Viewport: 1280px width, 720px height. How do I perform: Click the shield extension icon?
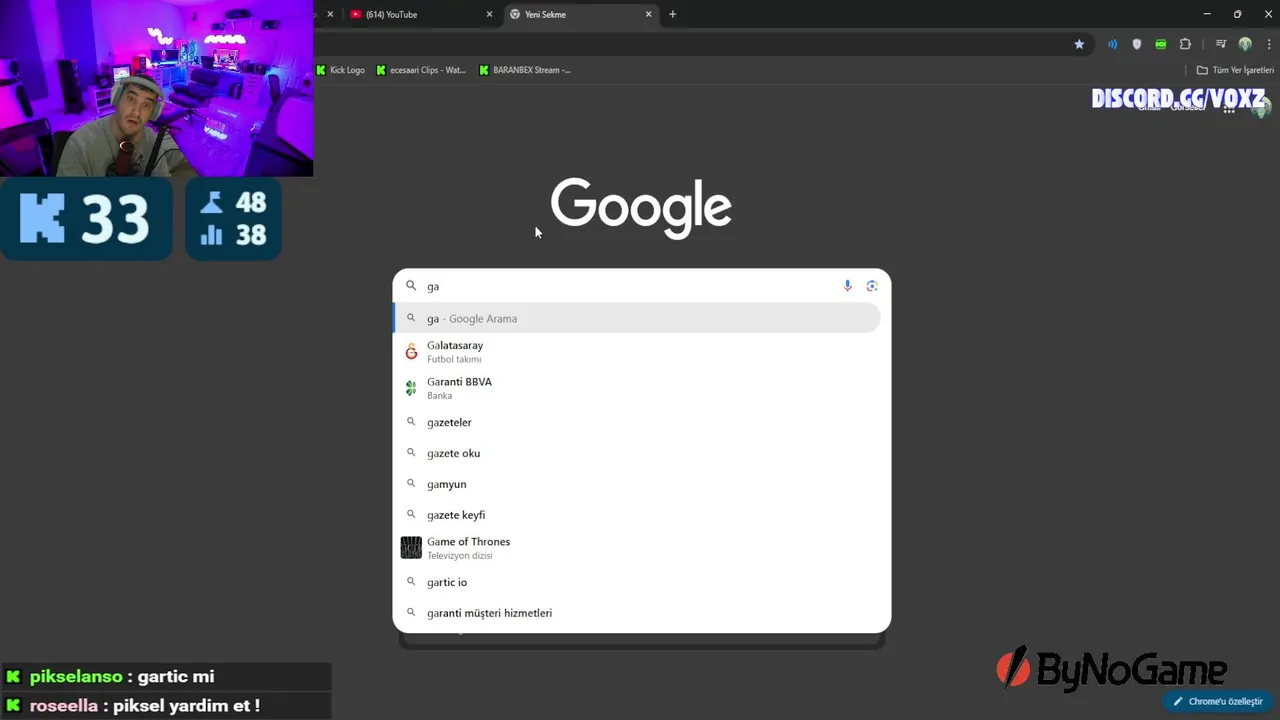click(x=1137, y=44)
